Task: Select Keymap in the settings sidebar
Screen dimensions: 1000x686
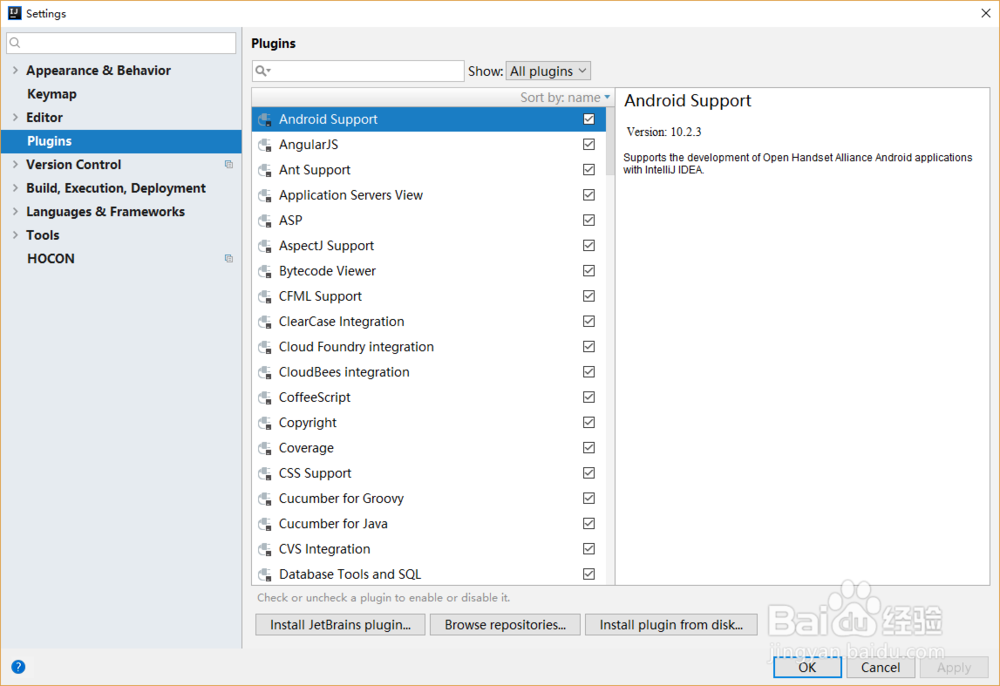Action: 52,94
